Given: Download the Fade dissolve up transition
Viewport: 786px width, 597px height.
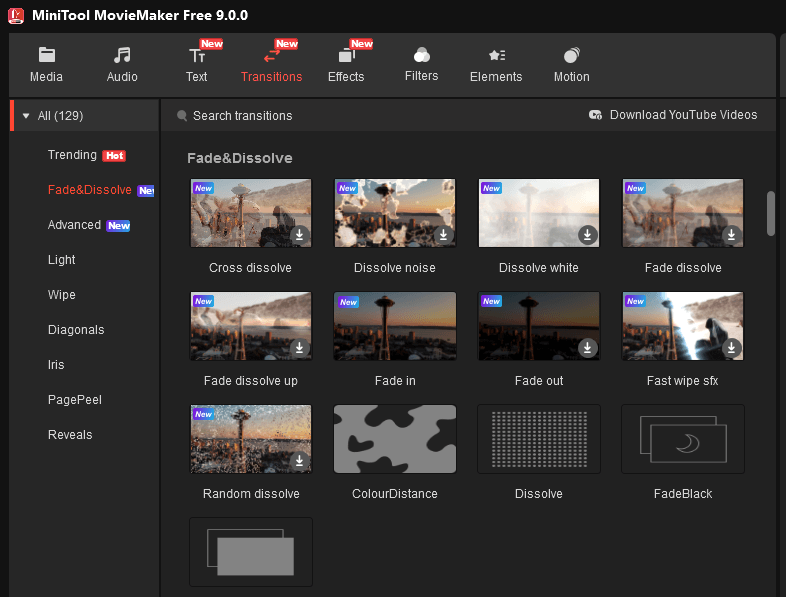Looking at the screenshot, I should [x=299, y=347].
